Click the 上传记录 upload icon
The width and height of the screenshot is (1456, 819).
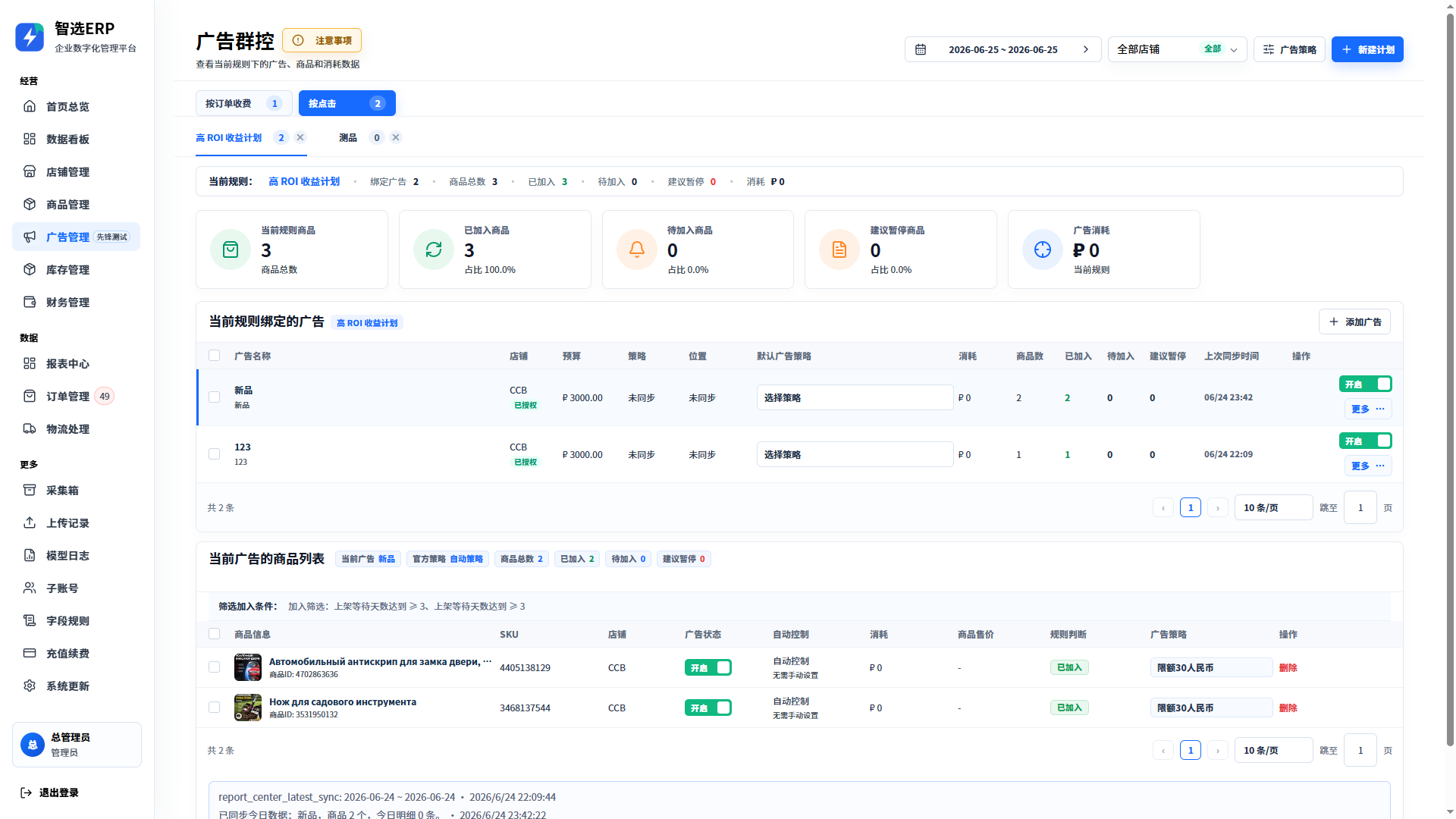(x=30, y=522)
